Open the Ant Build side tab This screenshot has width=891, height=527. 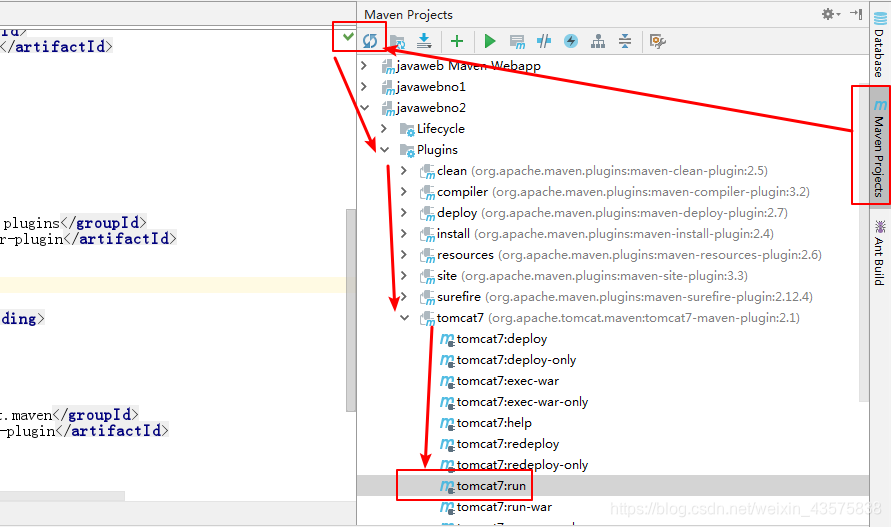click(x=880, y=252)
